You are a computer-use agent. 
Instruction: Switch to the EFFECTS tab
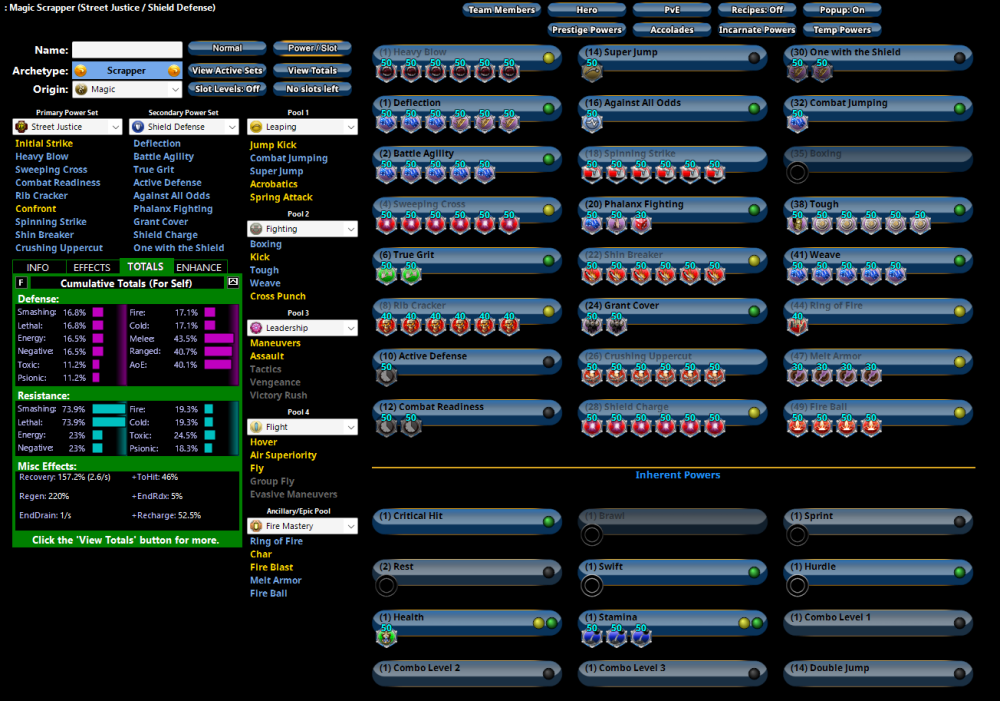[x=92, y=267]
